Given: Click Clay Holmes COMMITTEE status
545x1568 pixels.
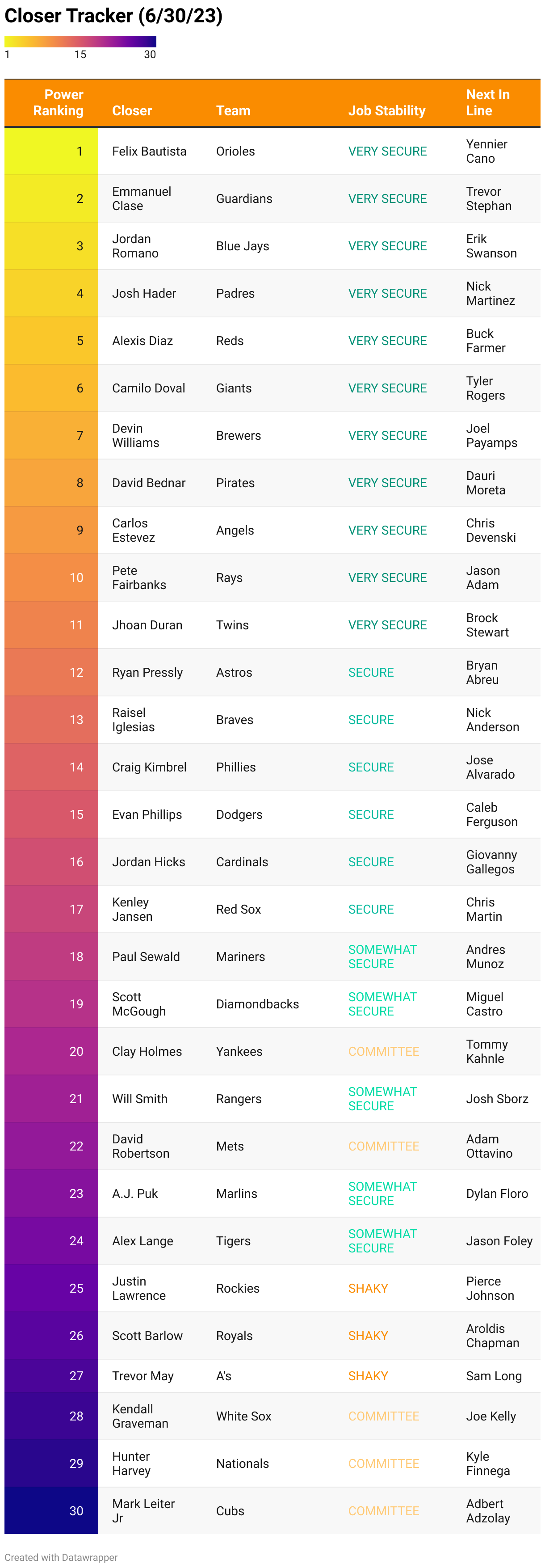Looking at the screenshot, I should click(383, 1051).
